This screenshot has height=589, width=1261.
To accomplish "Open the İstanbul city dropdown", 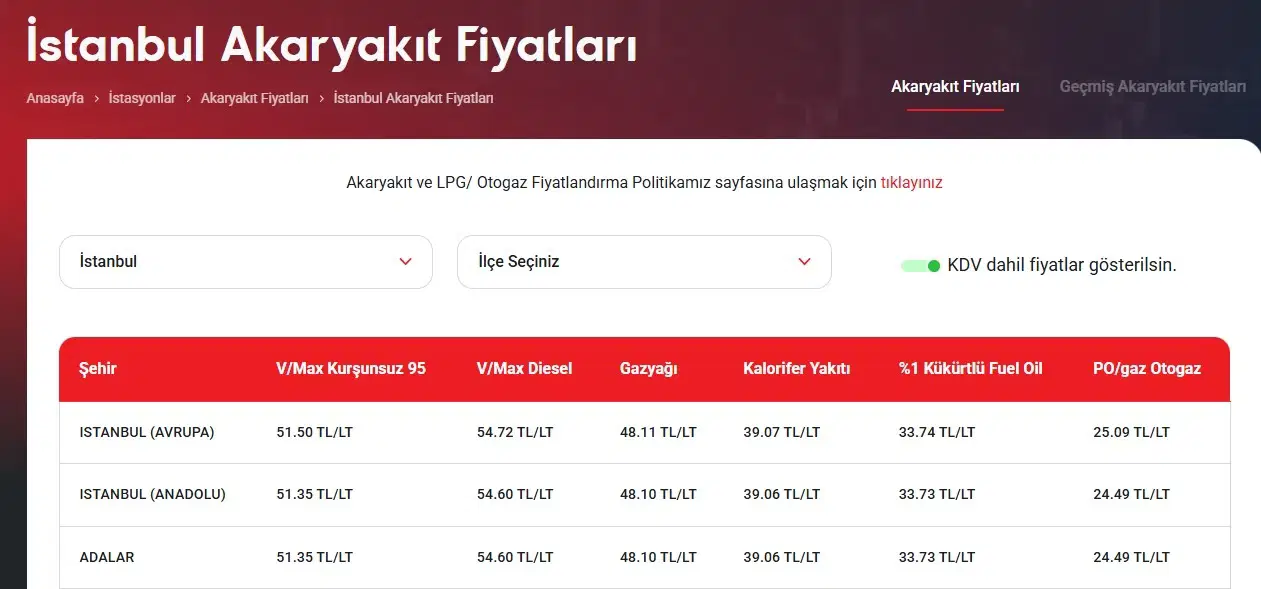I will click(x=246, y=262).
